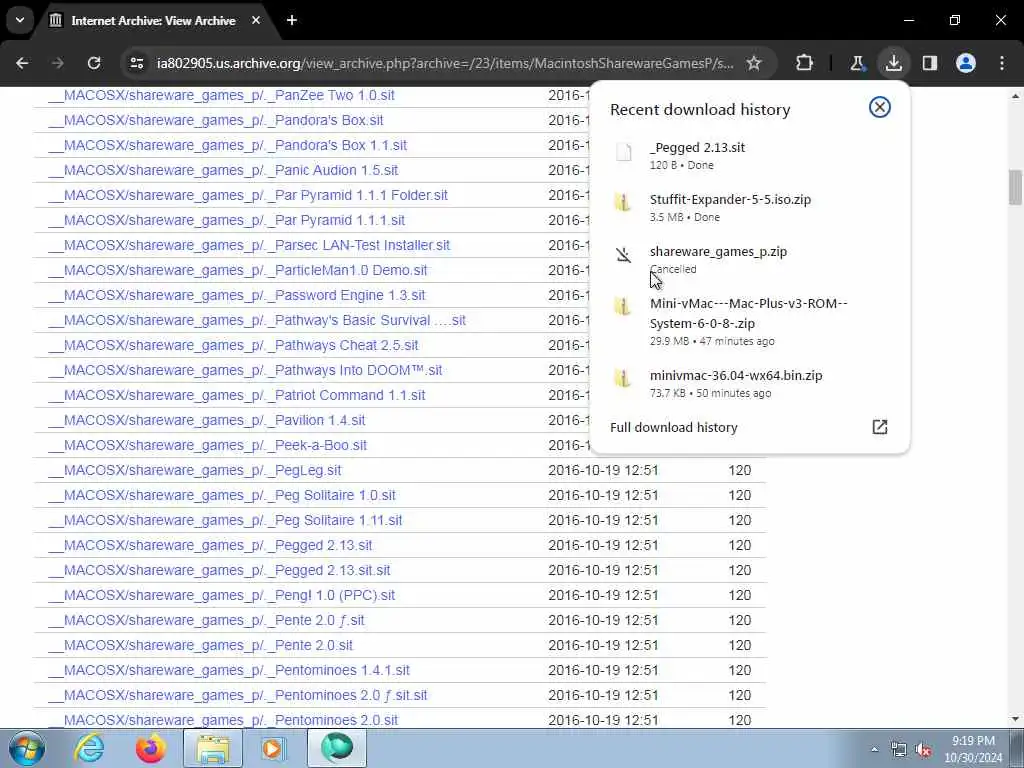Bookmark this page with the star icon

pyautogui.click(x=754, y=63)
